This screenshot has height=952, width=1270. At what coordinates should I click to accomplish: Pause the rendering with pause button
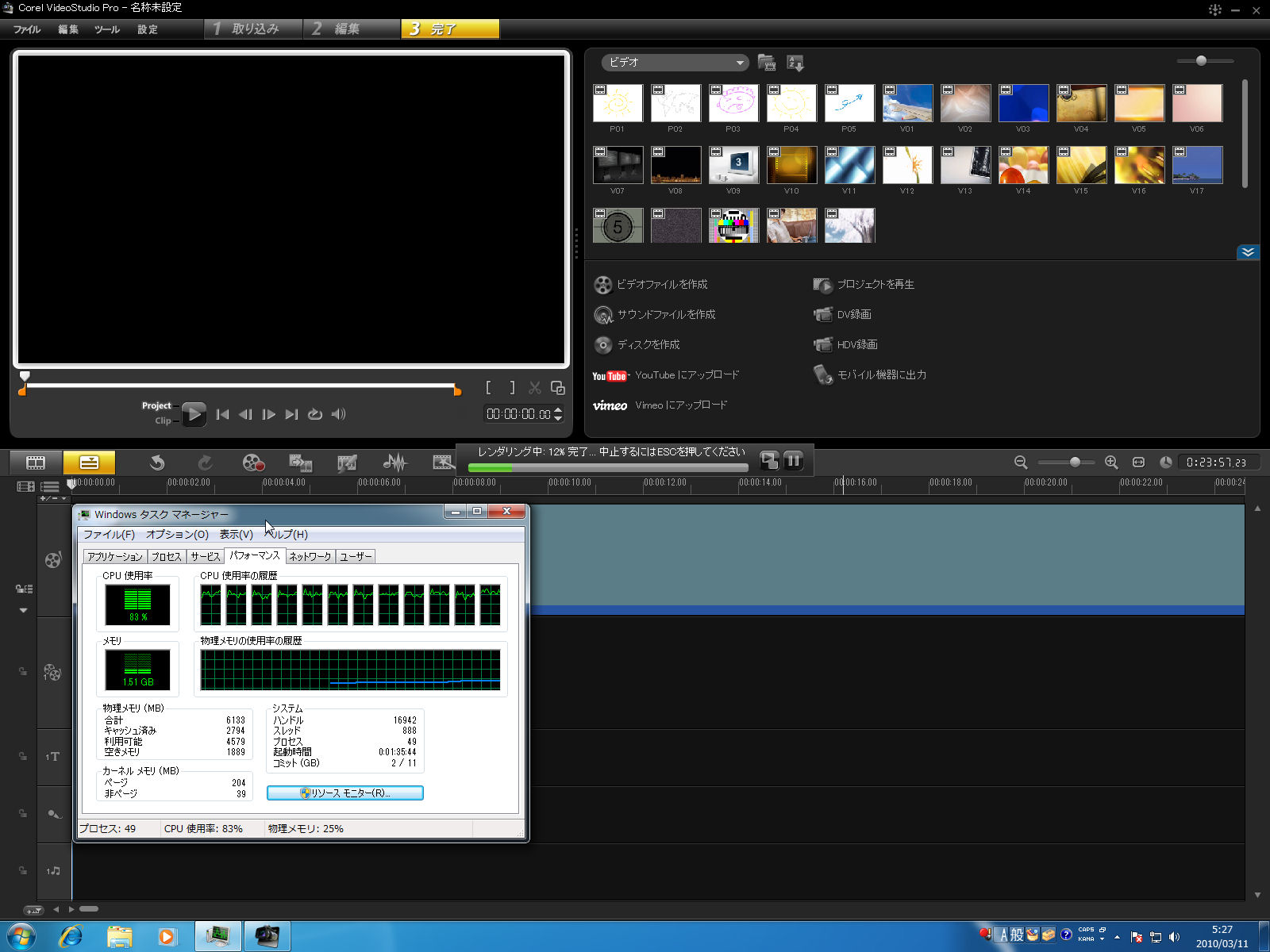click(793, 461)
